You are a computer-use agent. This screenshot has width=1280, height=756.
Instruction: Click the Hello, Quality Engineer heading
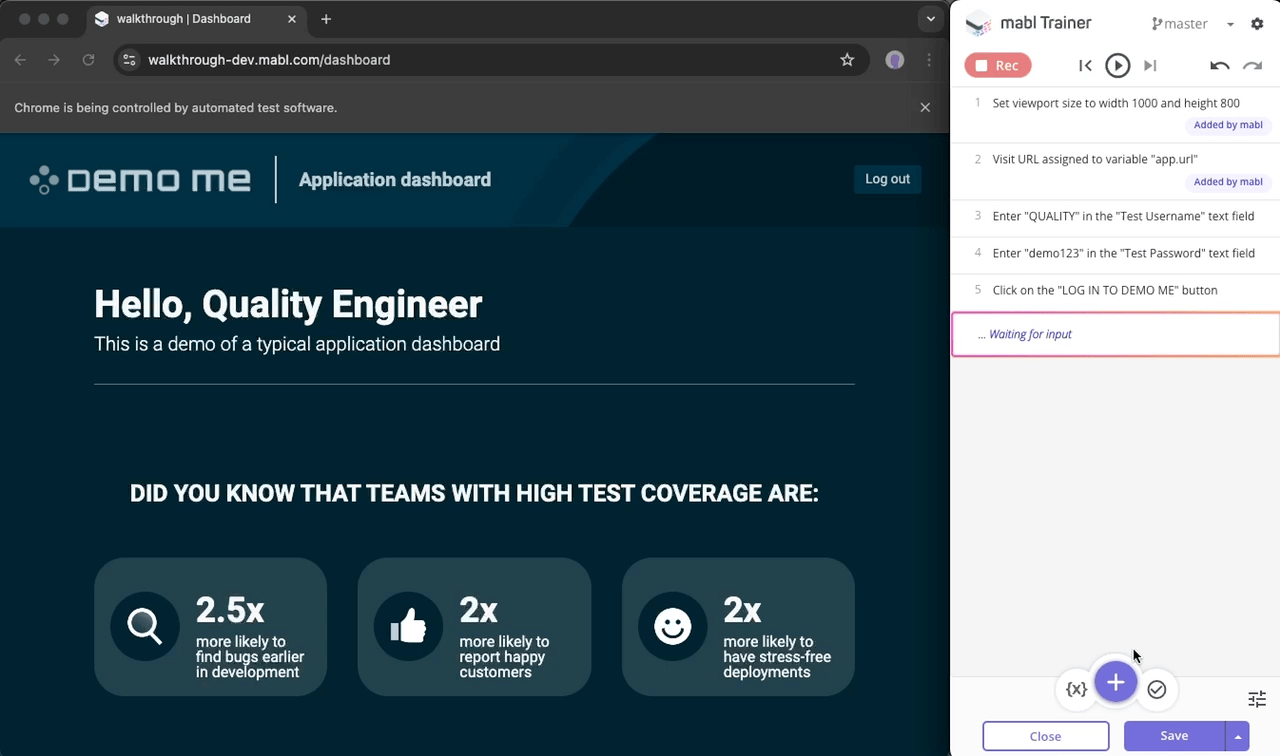(288, 304)
